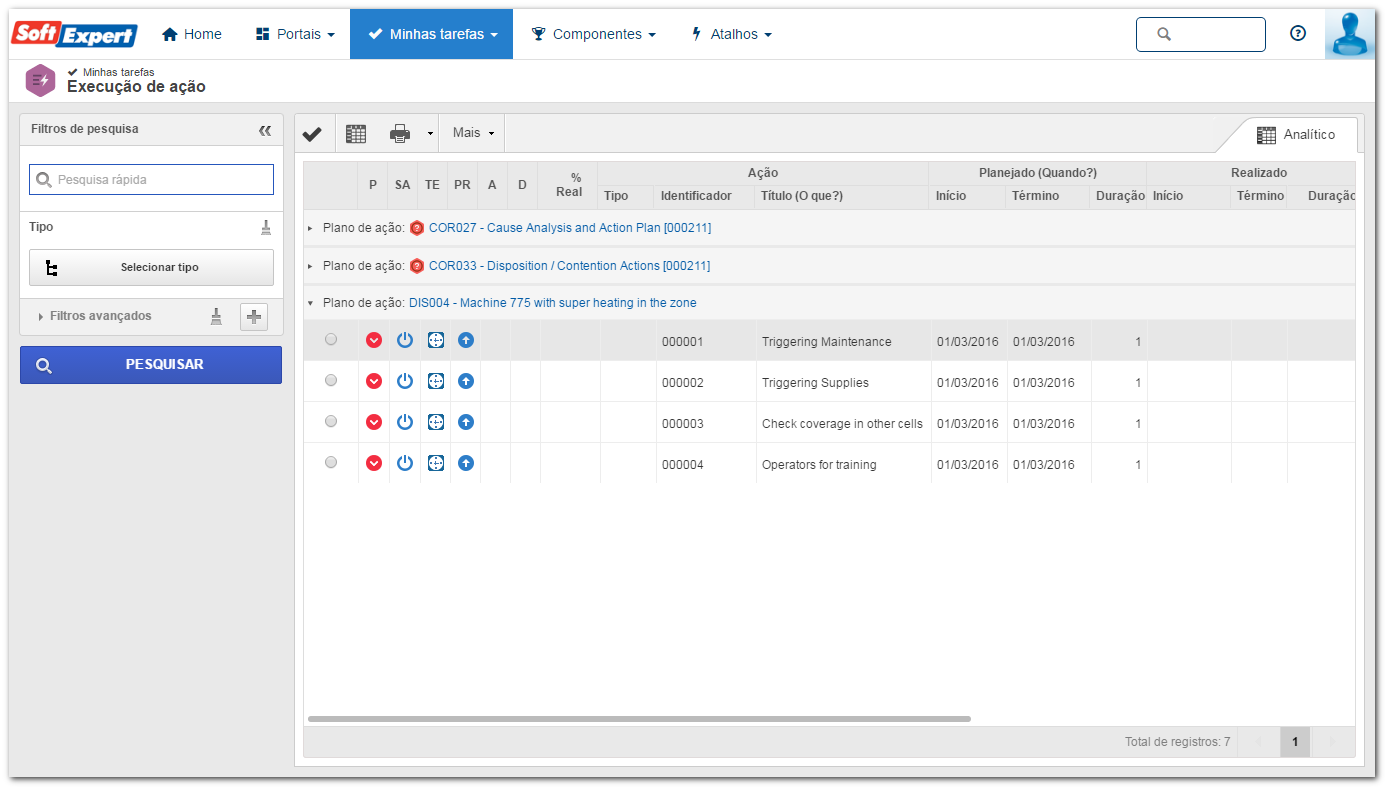Select radio button for Check coverage row

331,421
